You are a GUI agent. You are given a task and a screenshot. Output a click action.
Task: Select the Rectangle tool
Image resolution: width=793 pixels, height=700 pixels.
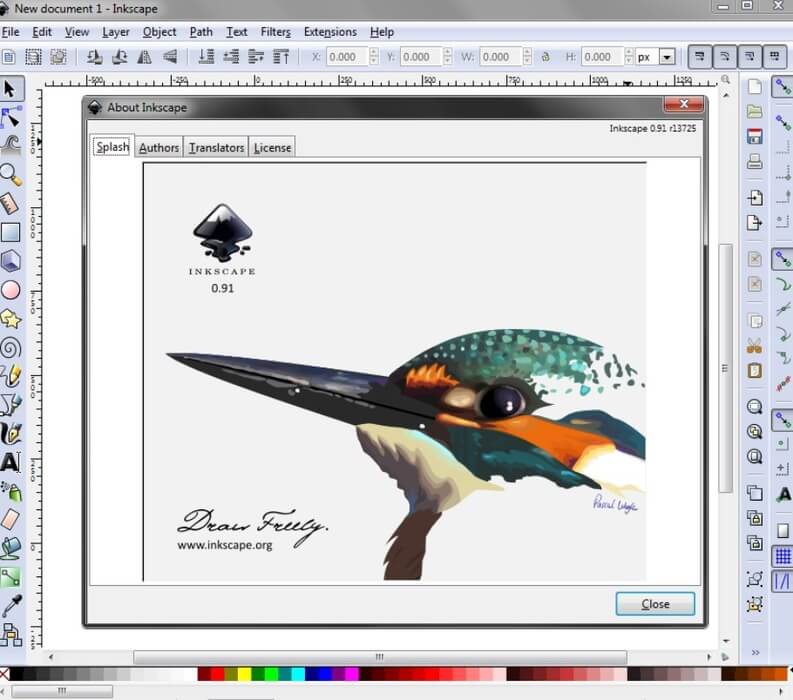click(x=10, y=232)
